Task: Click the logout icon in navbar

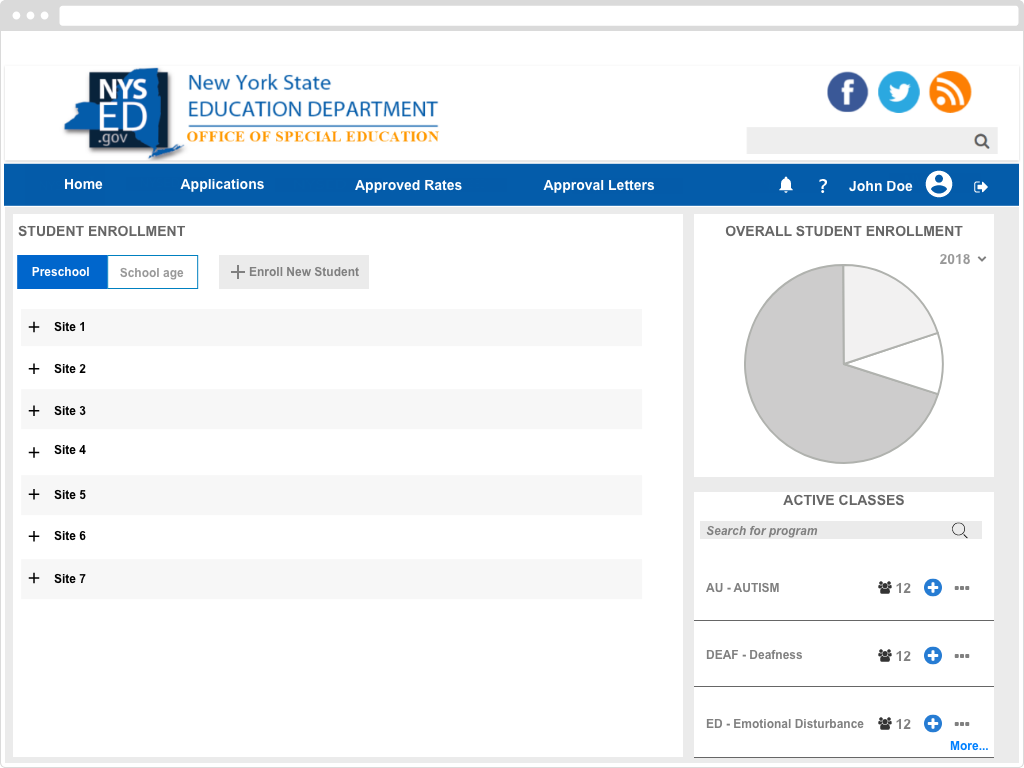Action: click(x=981, y=186)
